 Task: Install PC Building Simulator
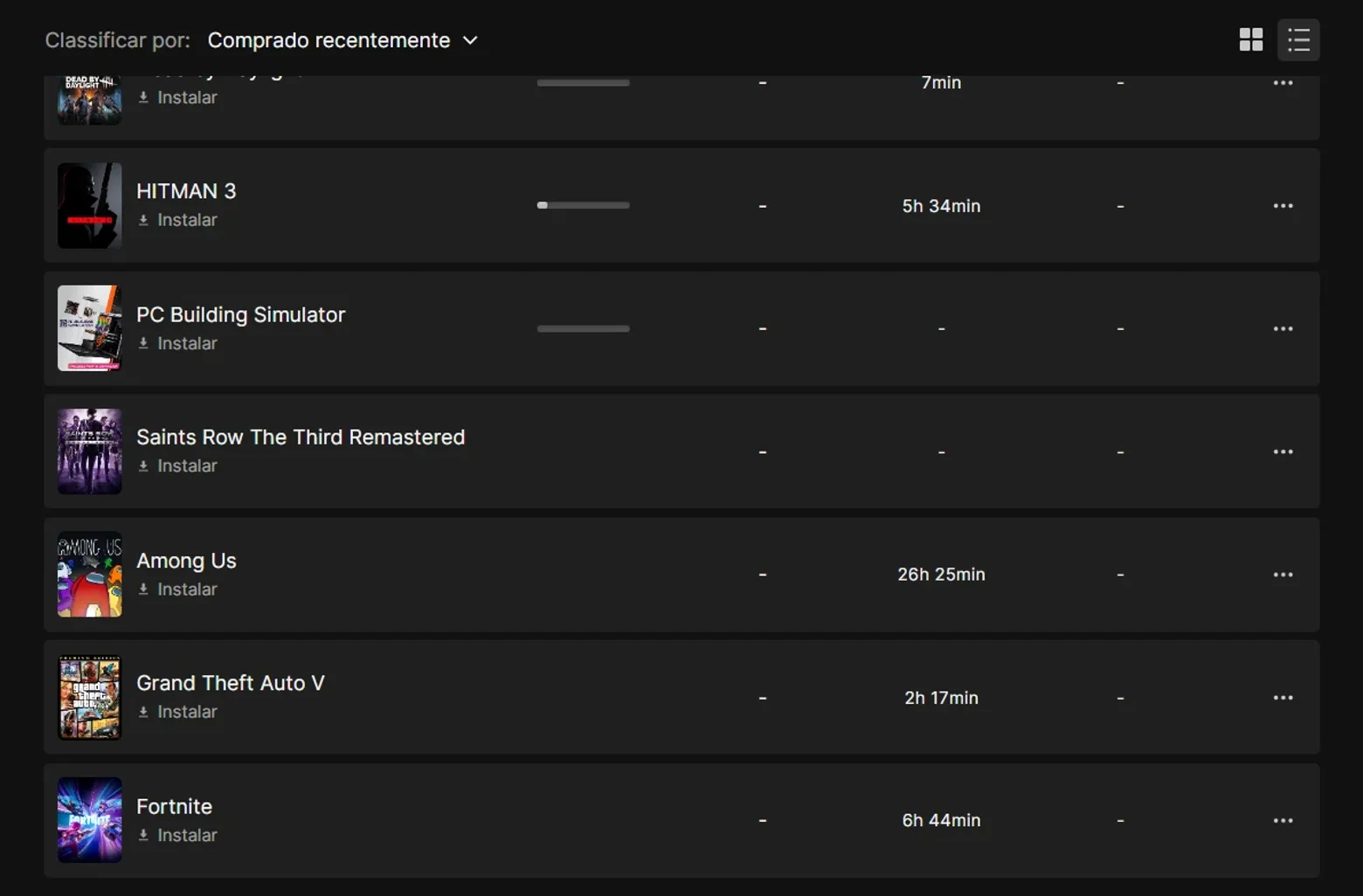click(177, 343)
